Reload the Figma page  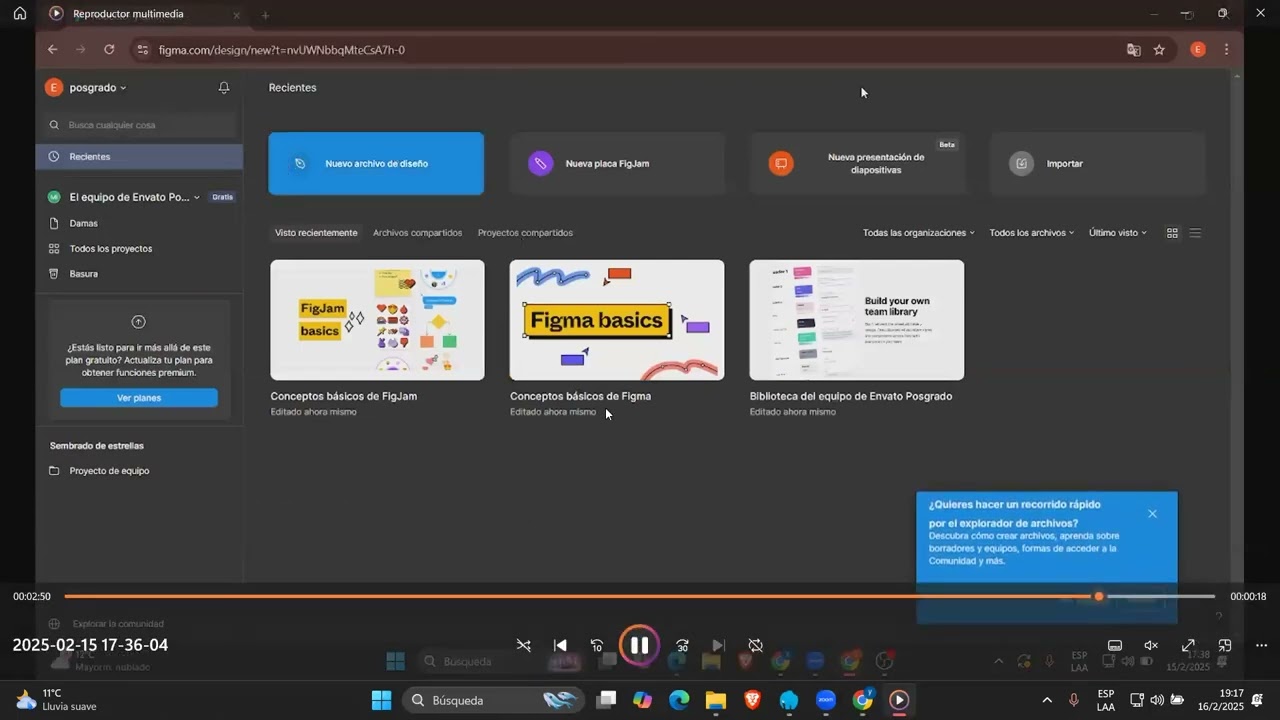click(x=109, y=49)
